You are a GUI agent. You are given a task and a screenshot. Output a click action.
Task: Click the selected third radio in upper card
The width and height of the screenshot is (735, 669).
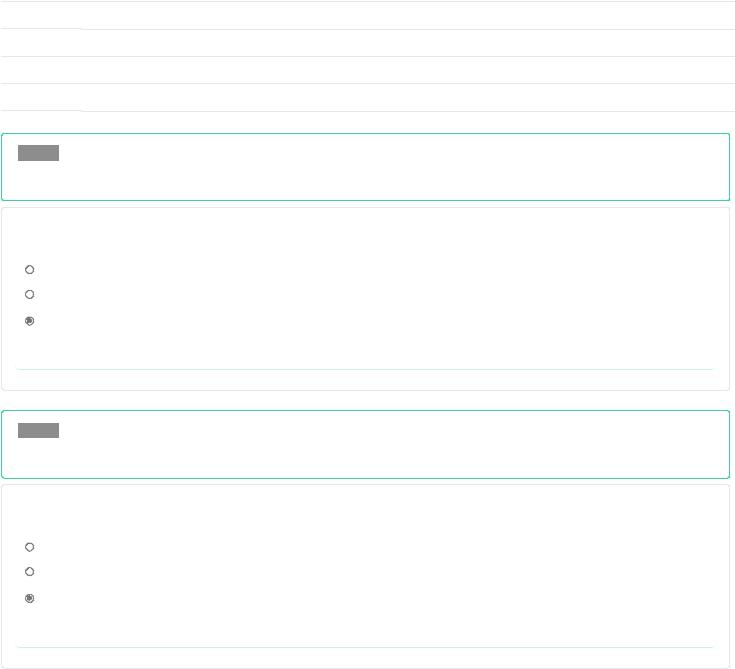[x=30, y=321]
